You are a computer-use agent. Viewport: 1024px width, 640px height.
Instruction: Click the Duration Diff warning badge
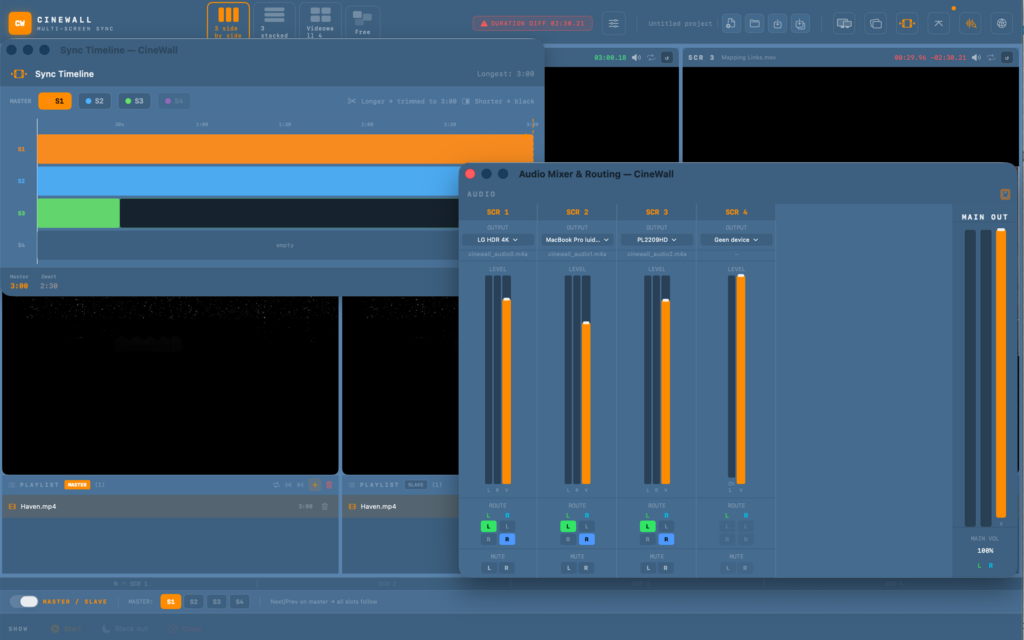coord(533,24)
